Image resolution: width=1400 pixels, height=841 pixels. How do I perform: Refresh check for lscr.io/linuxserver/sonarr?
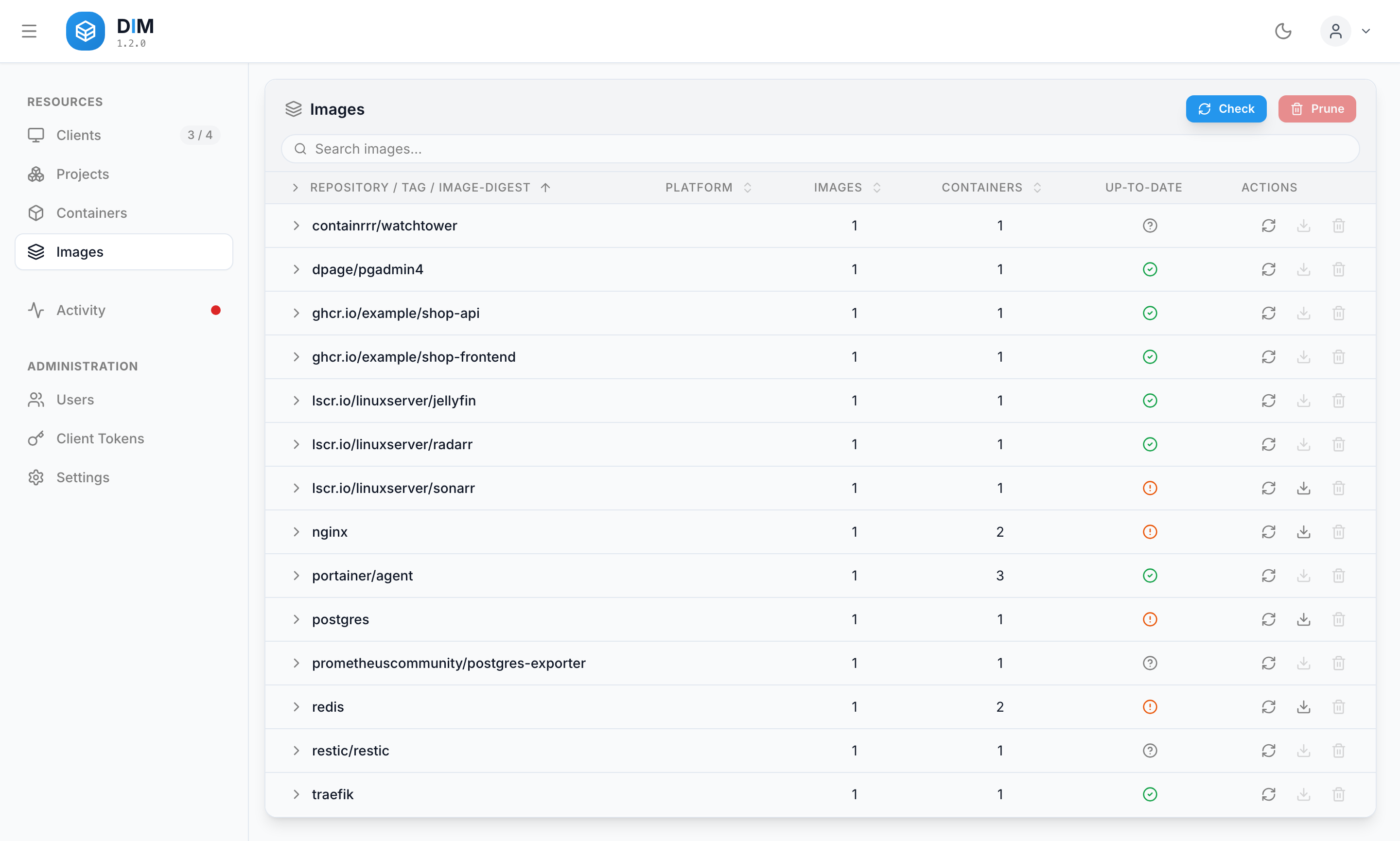coord(1269,488)
